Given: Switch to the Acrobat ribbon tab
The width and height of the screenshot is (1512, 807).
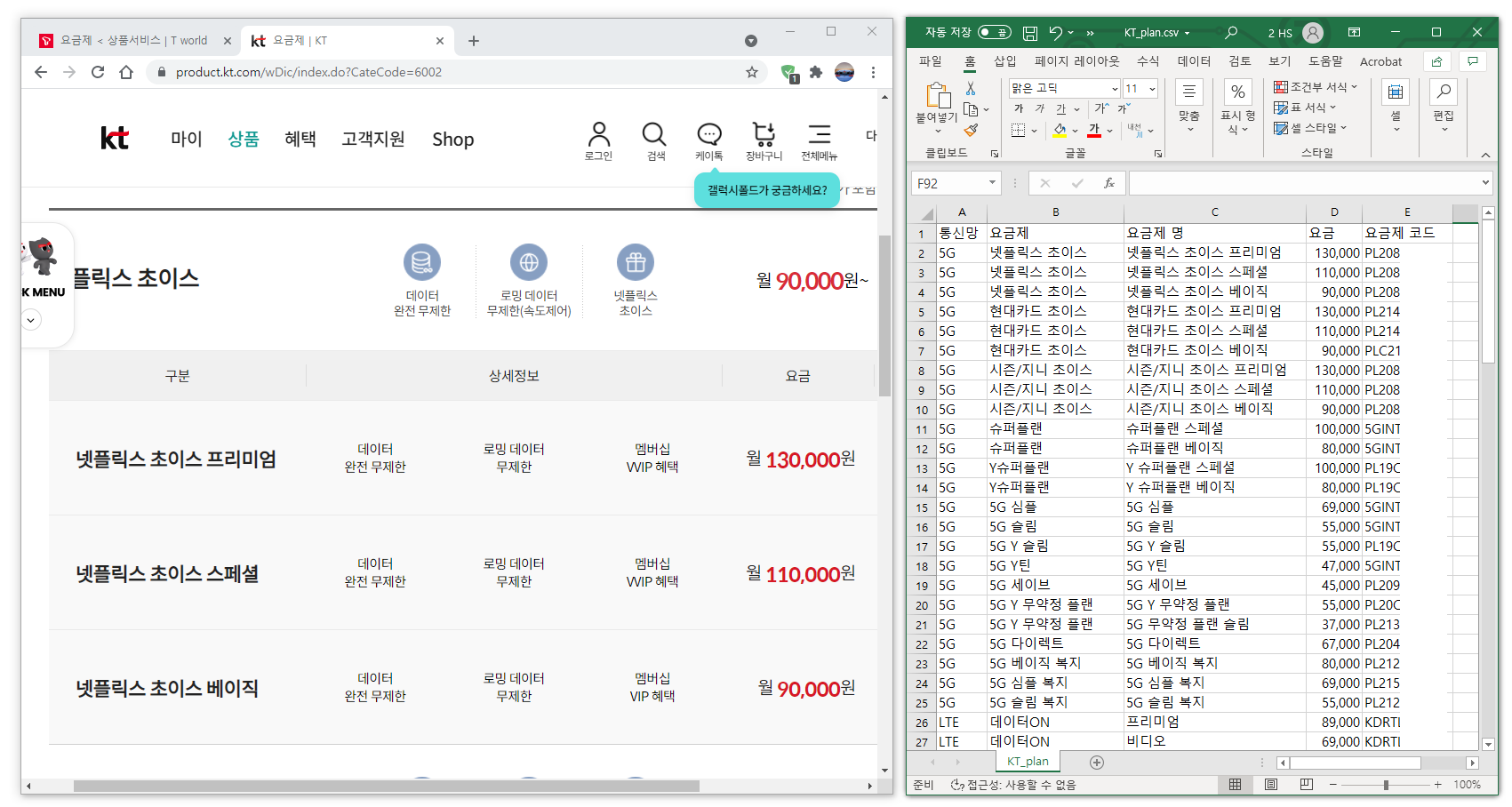Looking at the screenshot, I should pos(1380,61).
